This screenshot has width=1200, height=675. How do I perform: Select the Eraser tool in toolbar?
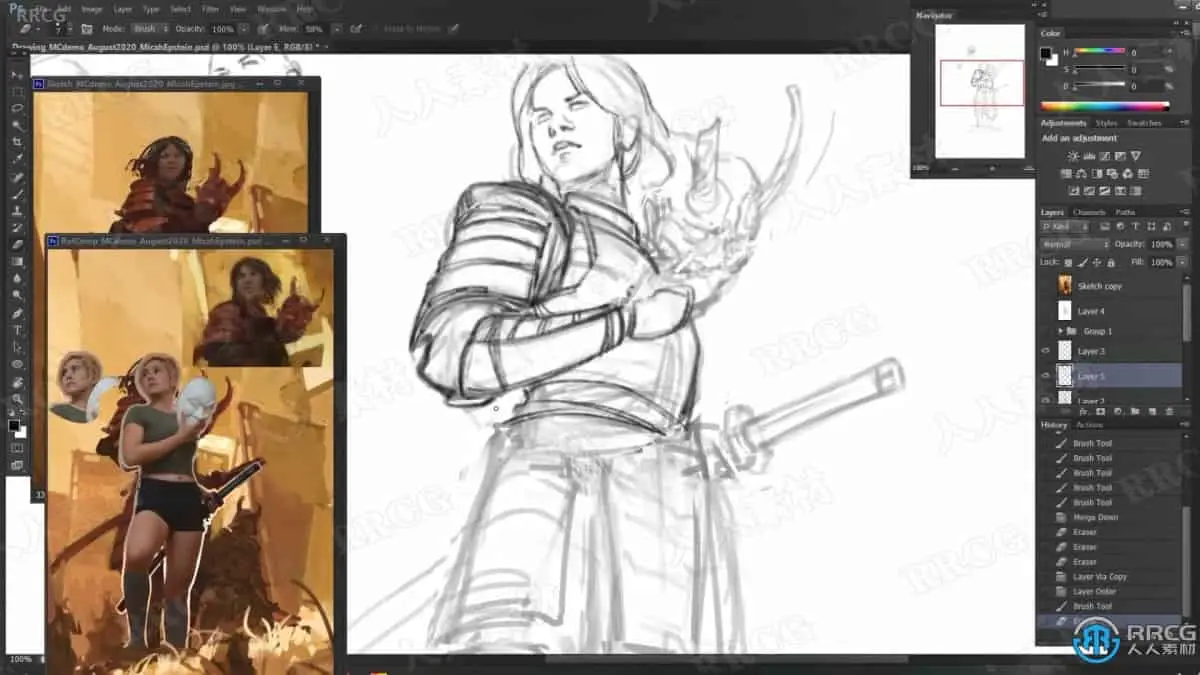(18, 245)
